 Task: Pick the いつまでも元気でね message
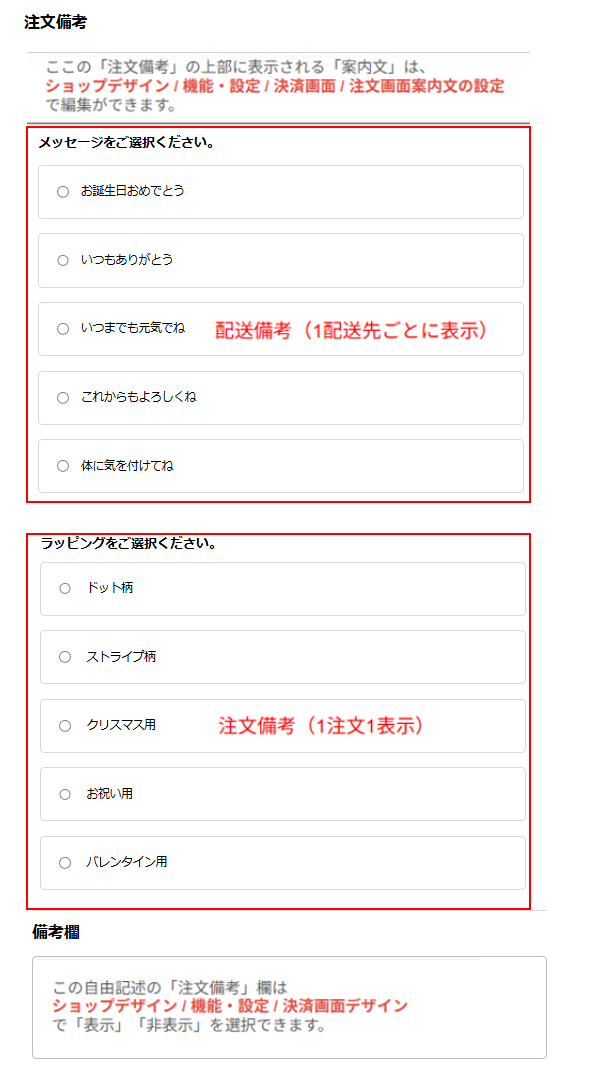point(63,328)
